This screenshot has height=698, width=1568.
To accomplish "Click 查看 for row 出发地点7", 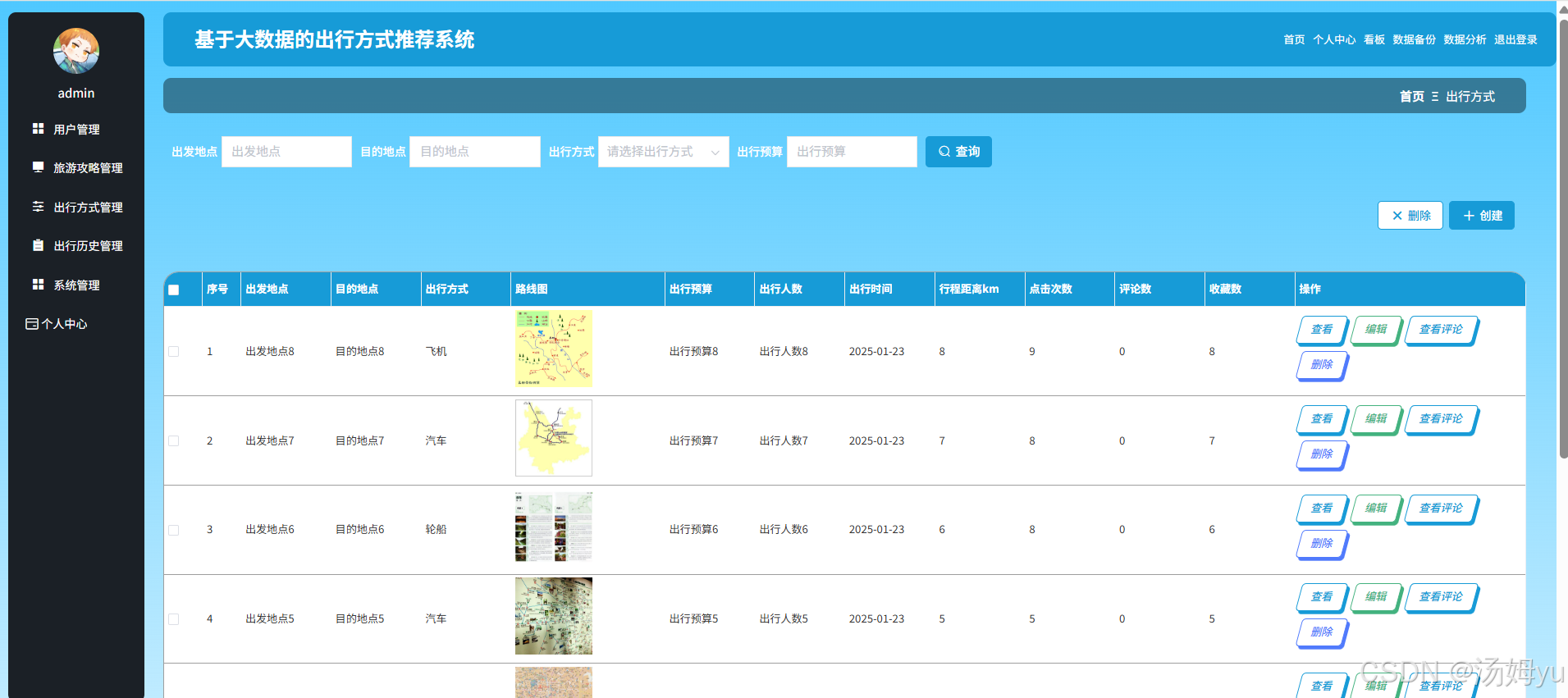I will (1322, 419).
